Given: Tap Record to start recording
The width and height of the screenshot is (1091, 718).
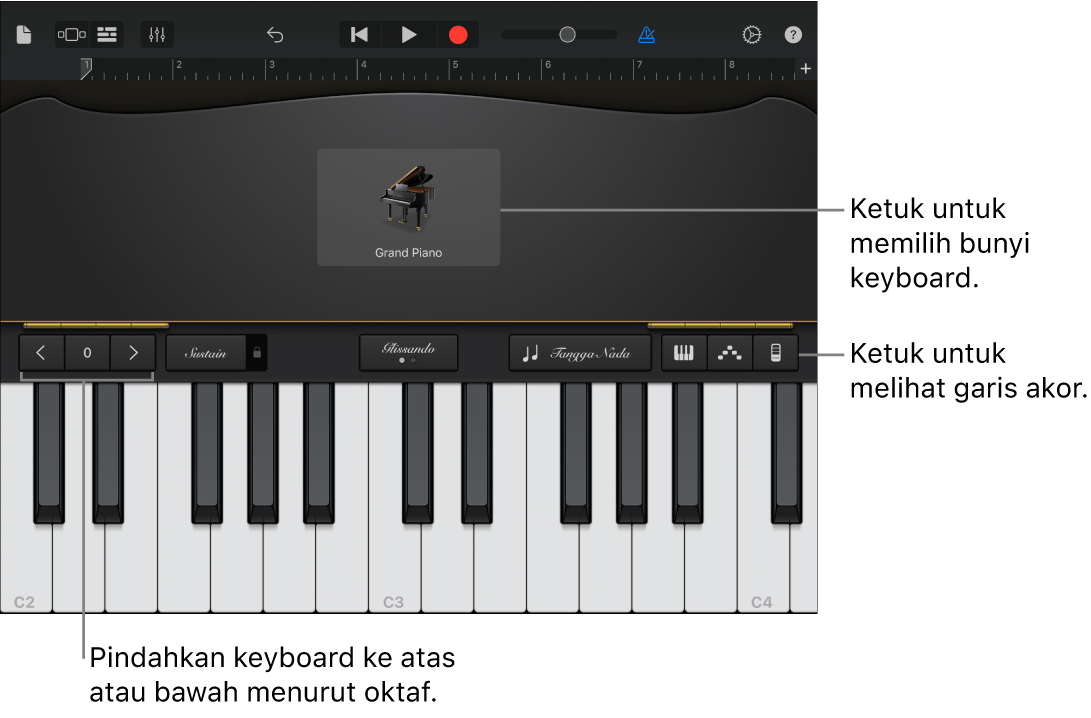Looking at the screenshot, I should [x=458, y=34].
